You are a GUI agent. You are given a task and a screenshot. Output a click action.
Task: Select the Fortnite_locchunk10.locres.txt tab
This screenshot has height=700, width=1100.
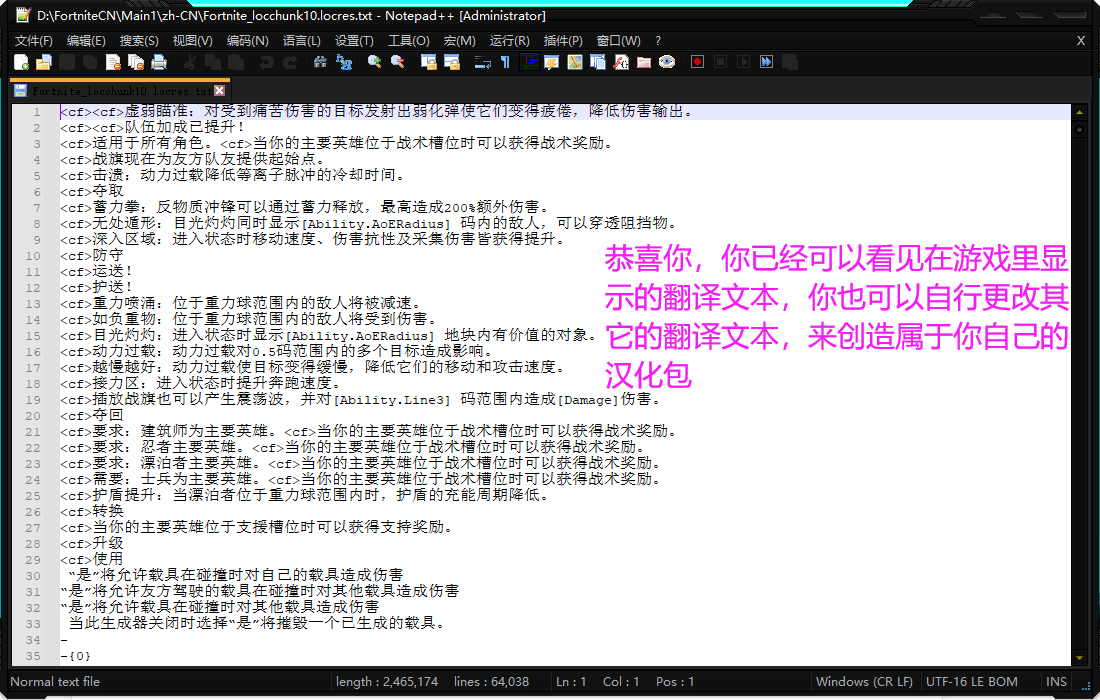pyautogui.click(x=121, y=91)
